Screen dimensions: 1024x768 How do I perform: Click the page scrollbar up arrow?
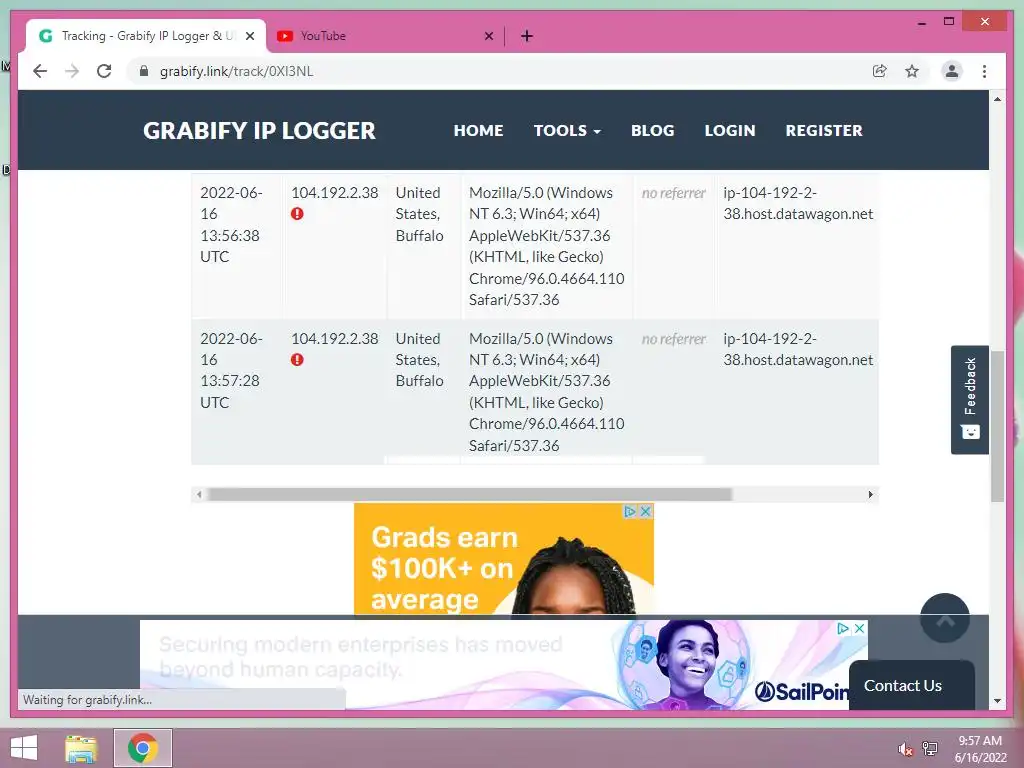click(997, 99)
